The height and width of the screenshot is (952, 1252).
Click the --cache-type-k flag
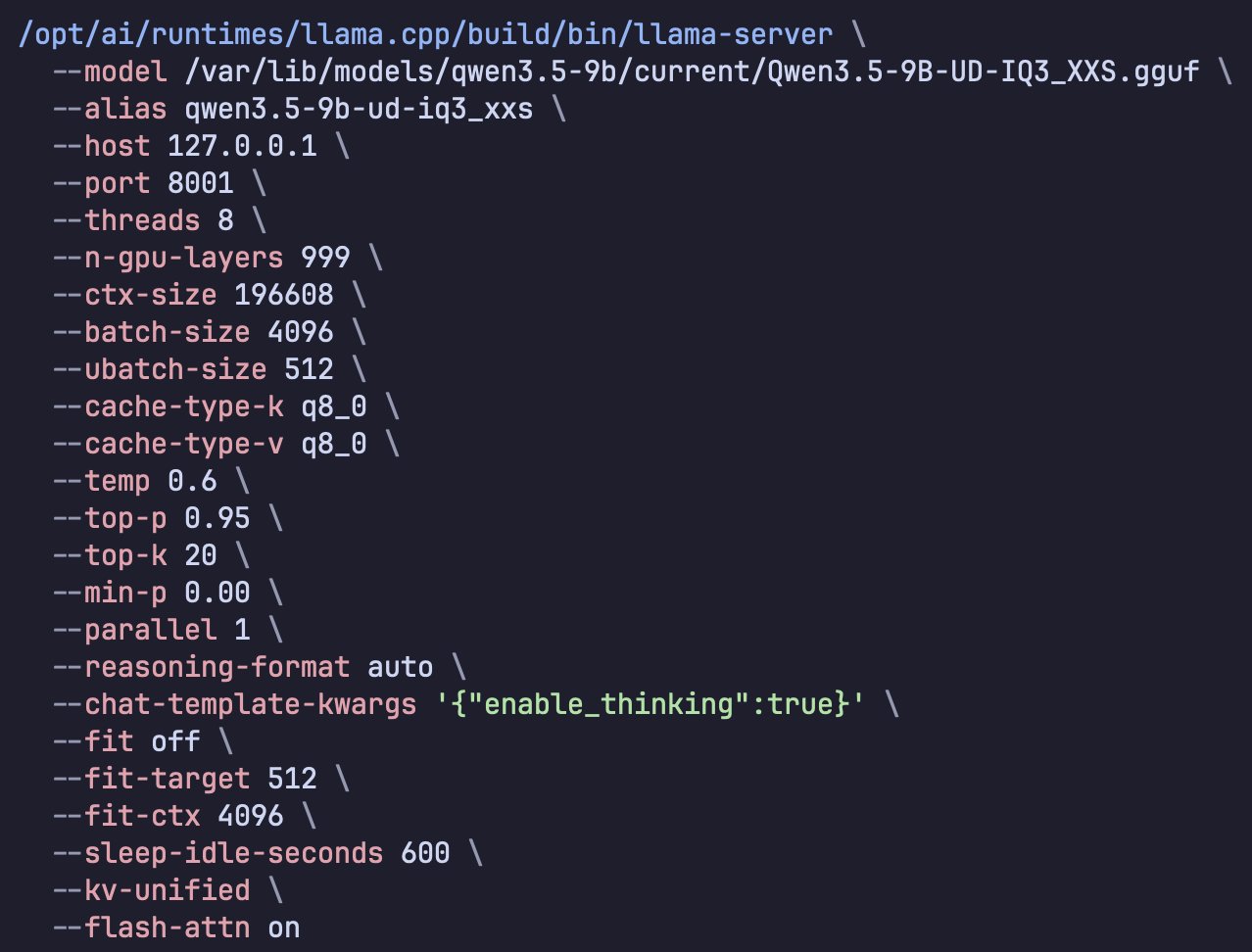[x=169, y=406]
